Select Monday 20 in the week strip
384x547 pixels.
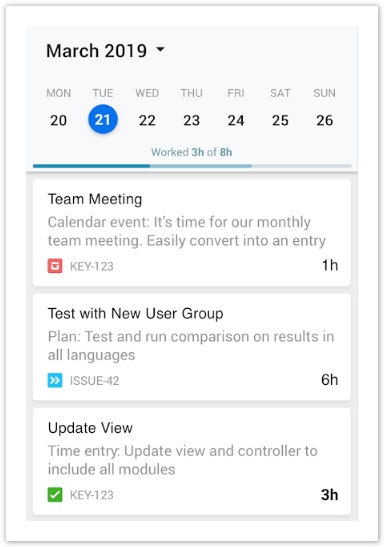(58, 120)
